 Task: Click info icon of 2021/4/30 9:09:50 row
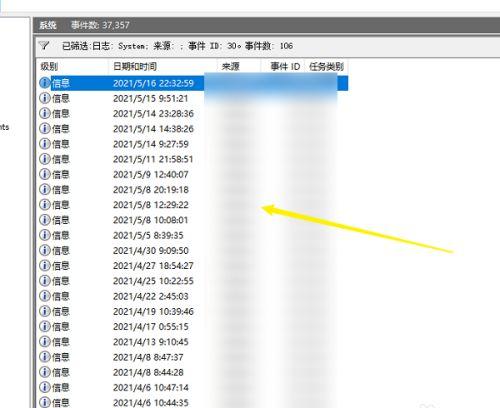pyautogui.click(x=45, y=250)
